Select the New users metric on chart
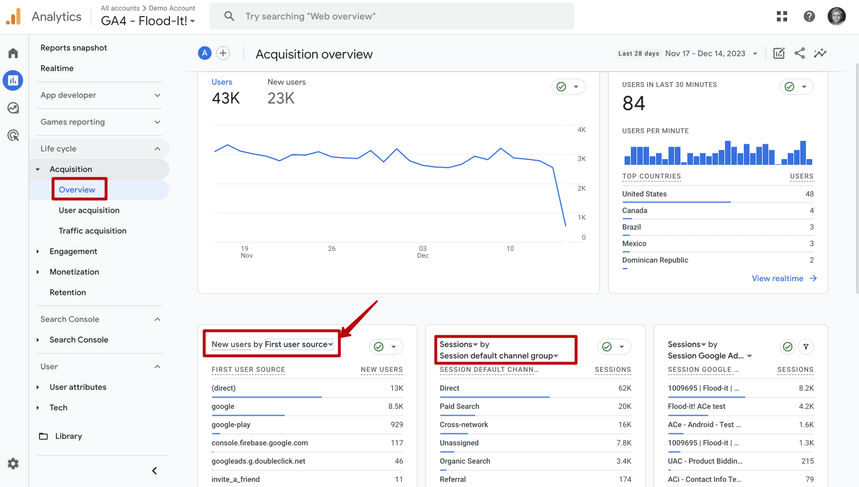859x487 pixels. pyautogui.click(x=287, y=93)
